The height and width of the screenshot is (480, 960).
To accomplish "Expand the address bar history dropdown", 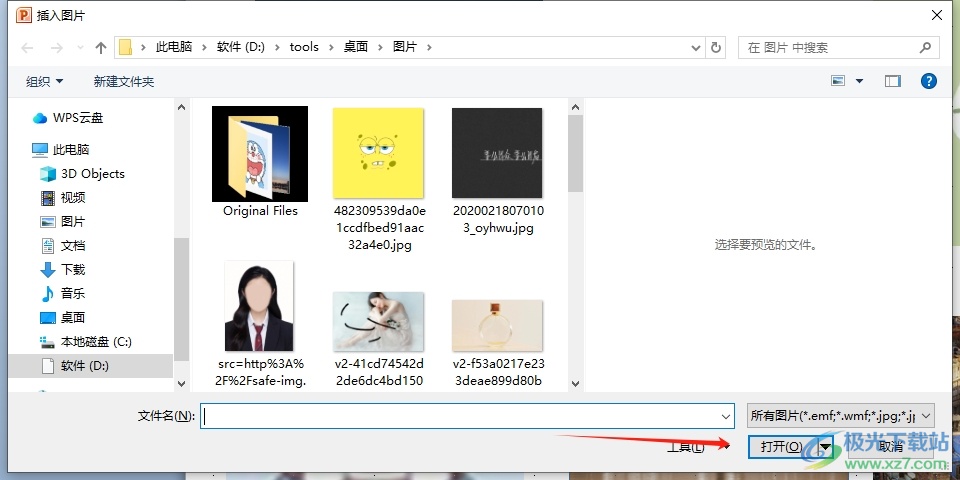I will (x=696, y=47).
